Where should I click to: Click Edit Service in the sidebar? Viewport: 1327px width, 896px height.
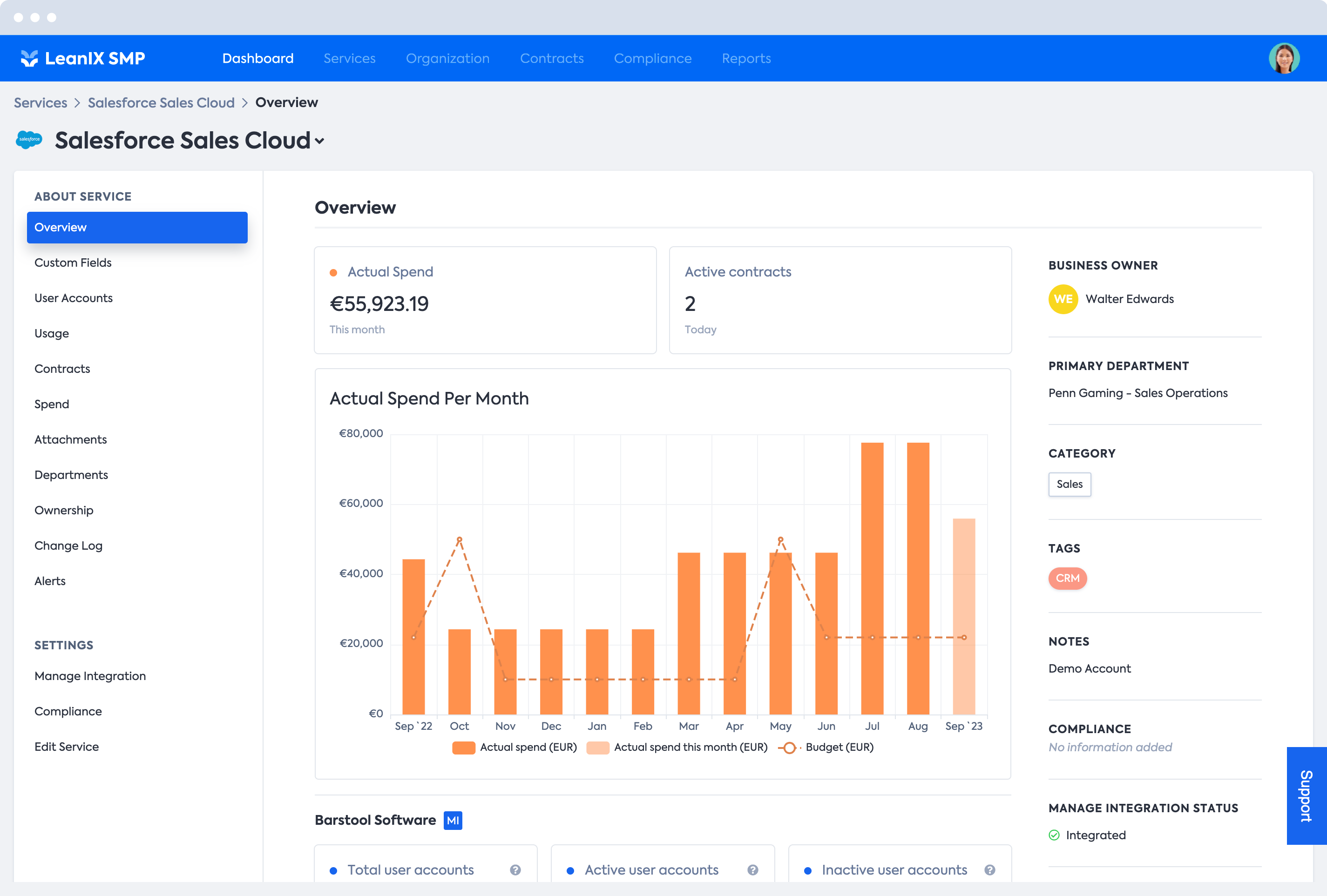(x=67, y=747)
